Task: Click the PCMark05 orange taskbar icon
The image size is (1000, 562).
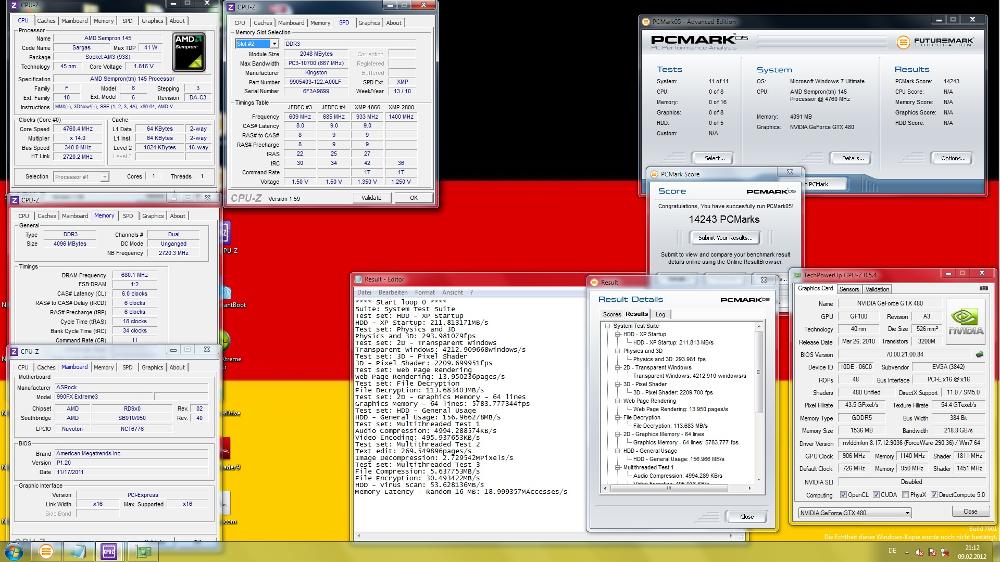Action: 46,551
